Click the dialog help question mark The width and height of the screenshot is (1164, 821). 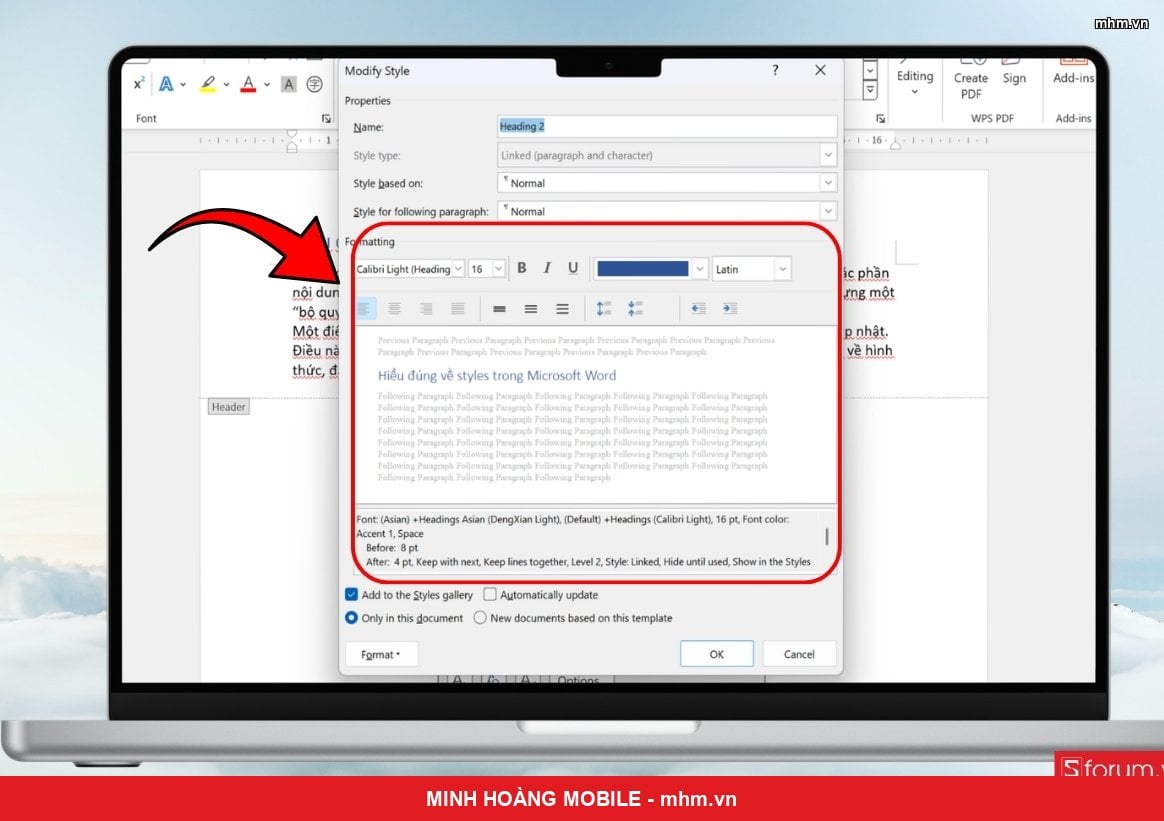click(775, 71)
